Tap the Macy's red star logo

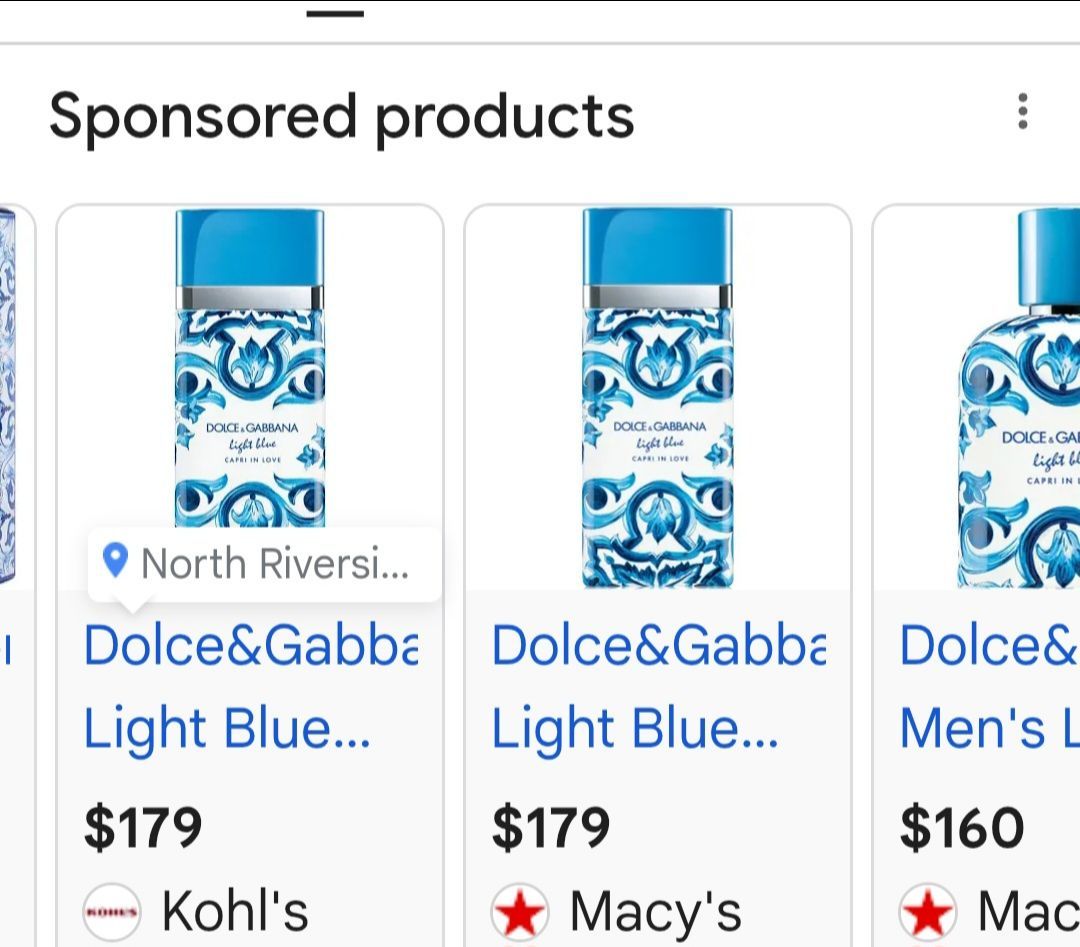520,912
